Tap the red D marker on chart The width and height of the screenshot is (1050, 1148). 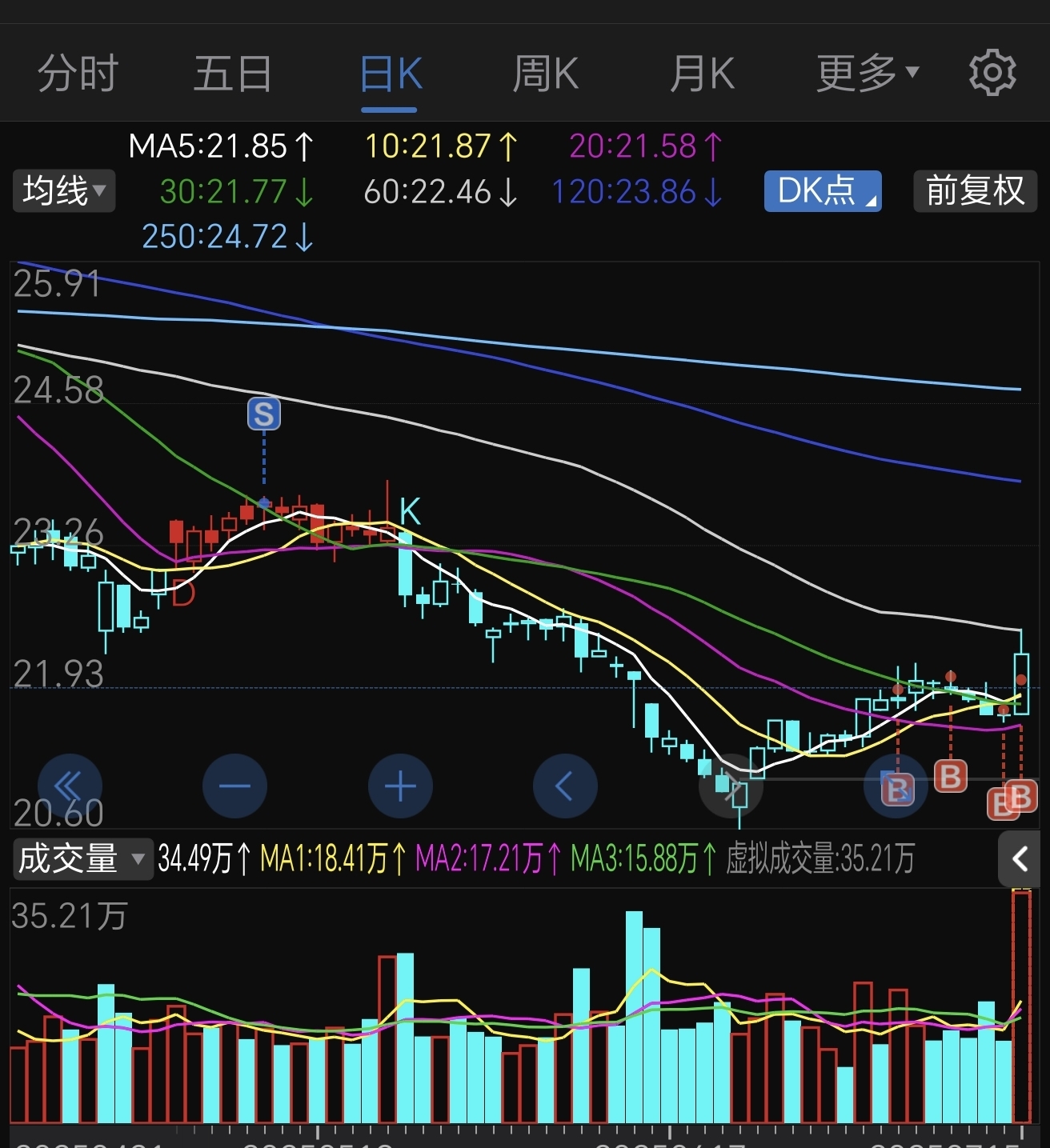pos(183,593)
